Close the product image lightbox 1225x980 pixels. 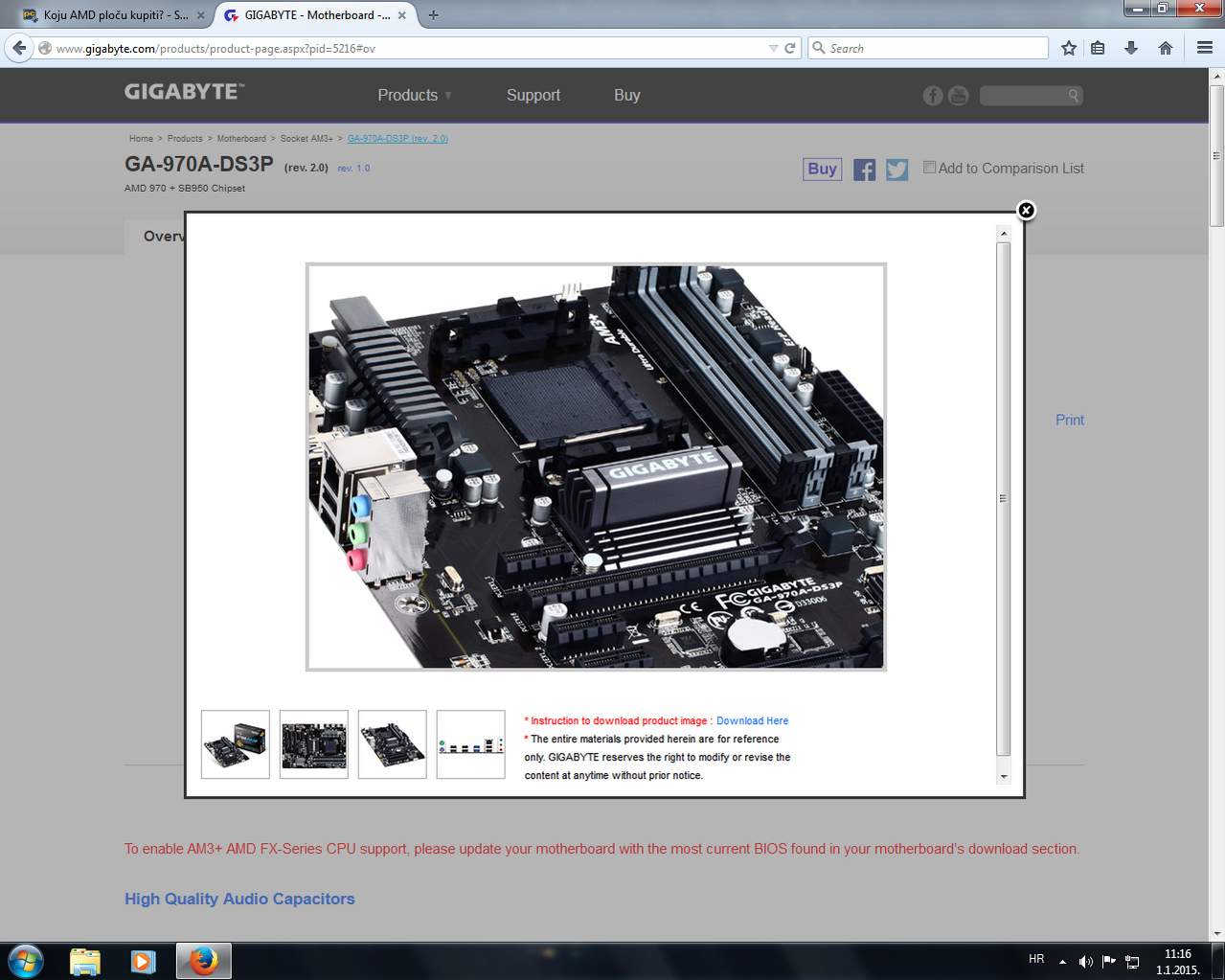coord(1026,210)
